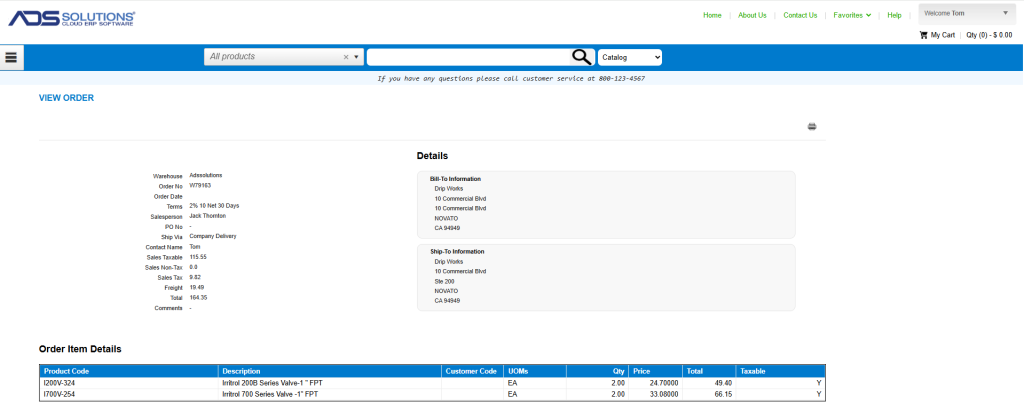
Task: Click the order total 164.35
Action: click(x=199, y=297)
